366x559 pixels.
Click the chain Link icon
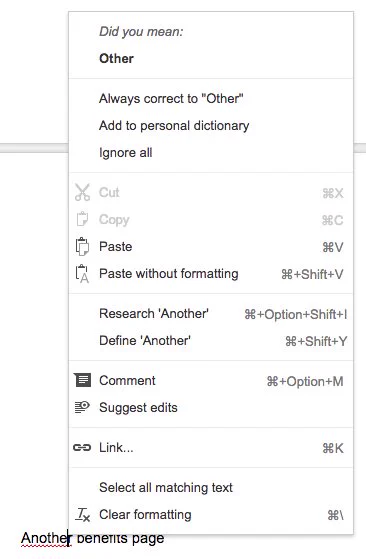pos(82,447)
